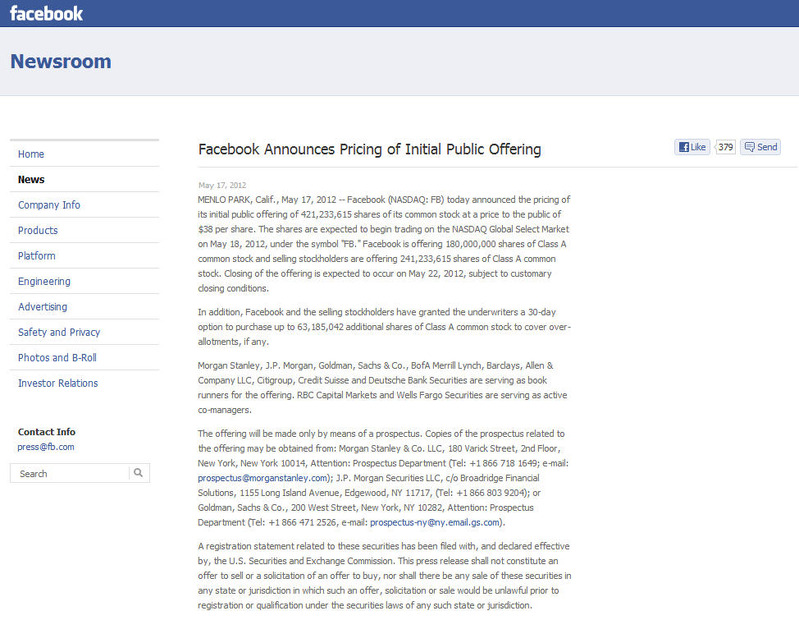Open Photos and B-Roll

pyautogui.click(x=57, y=358)
